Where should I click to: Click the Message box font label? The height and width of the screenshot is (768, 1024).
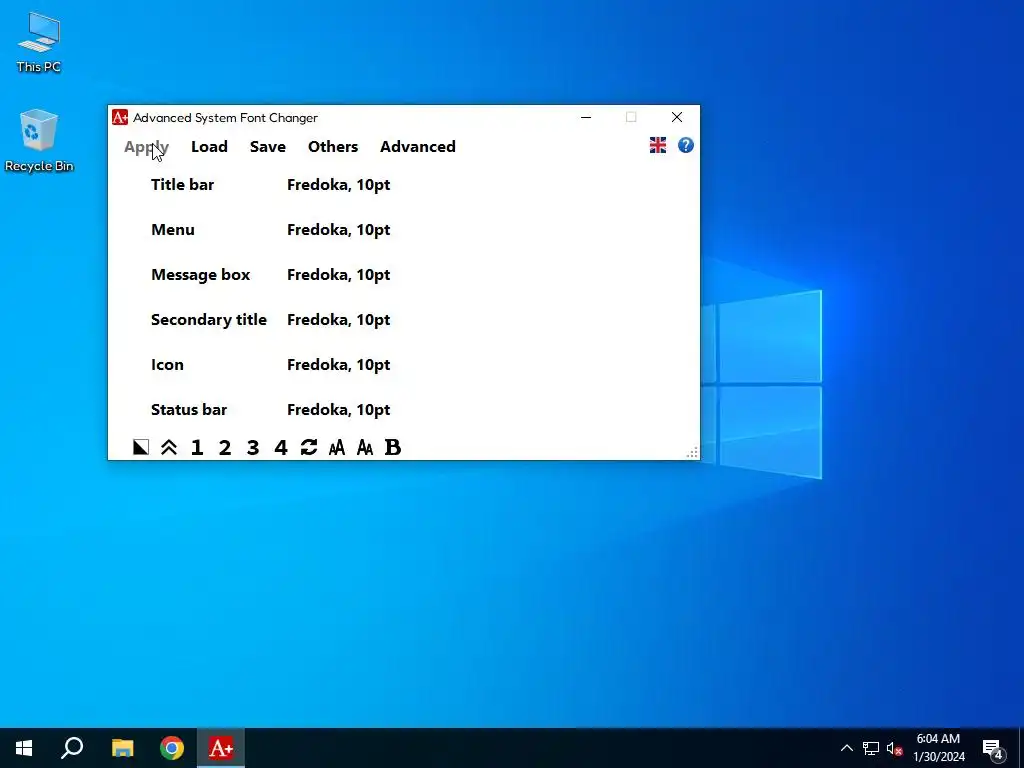click(200, 275)
